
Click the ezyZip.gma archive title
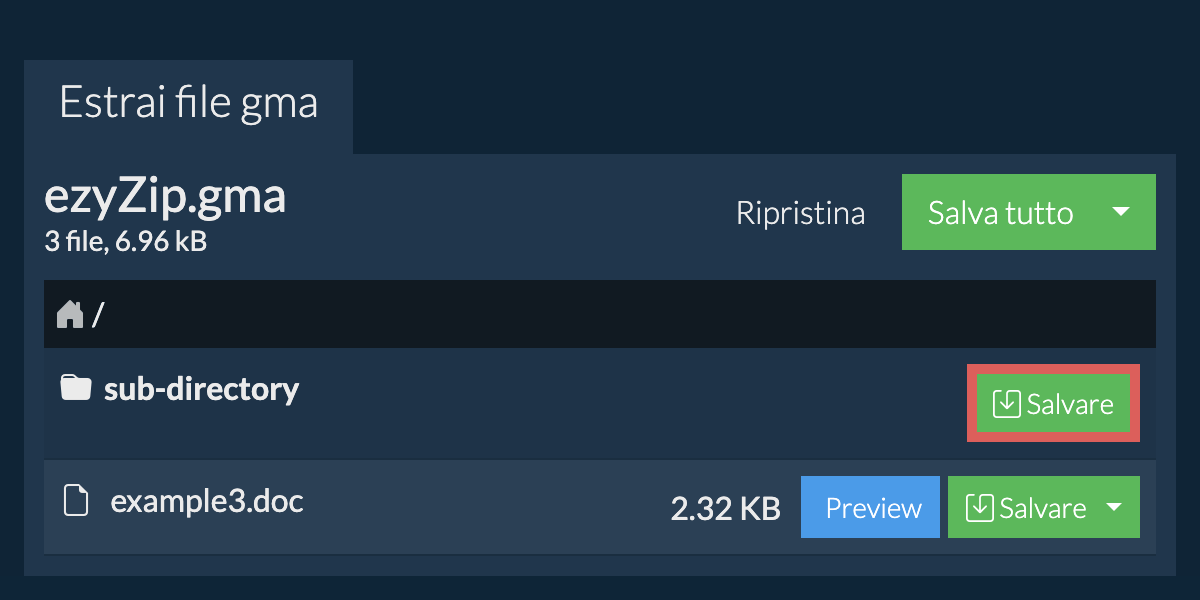pos(165,197)
